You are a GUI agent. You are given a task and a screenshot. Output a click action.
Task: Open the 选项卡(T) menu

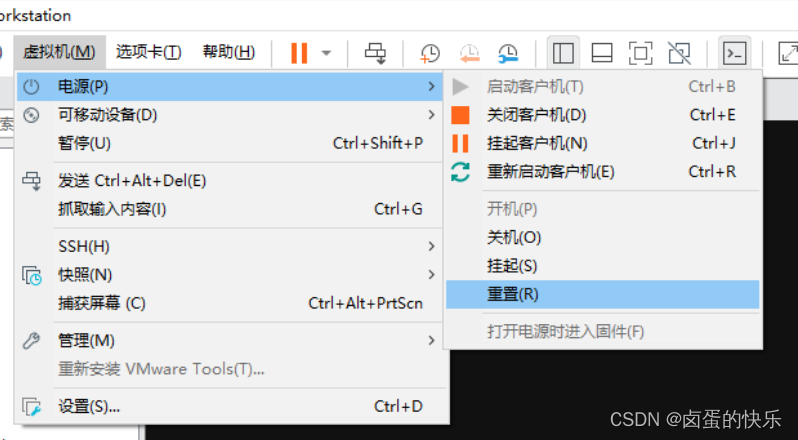point(149,52)
